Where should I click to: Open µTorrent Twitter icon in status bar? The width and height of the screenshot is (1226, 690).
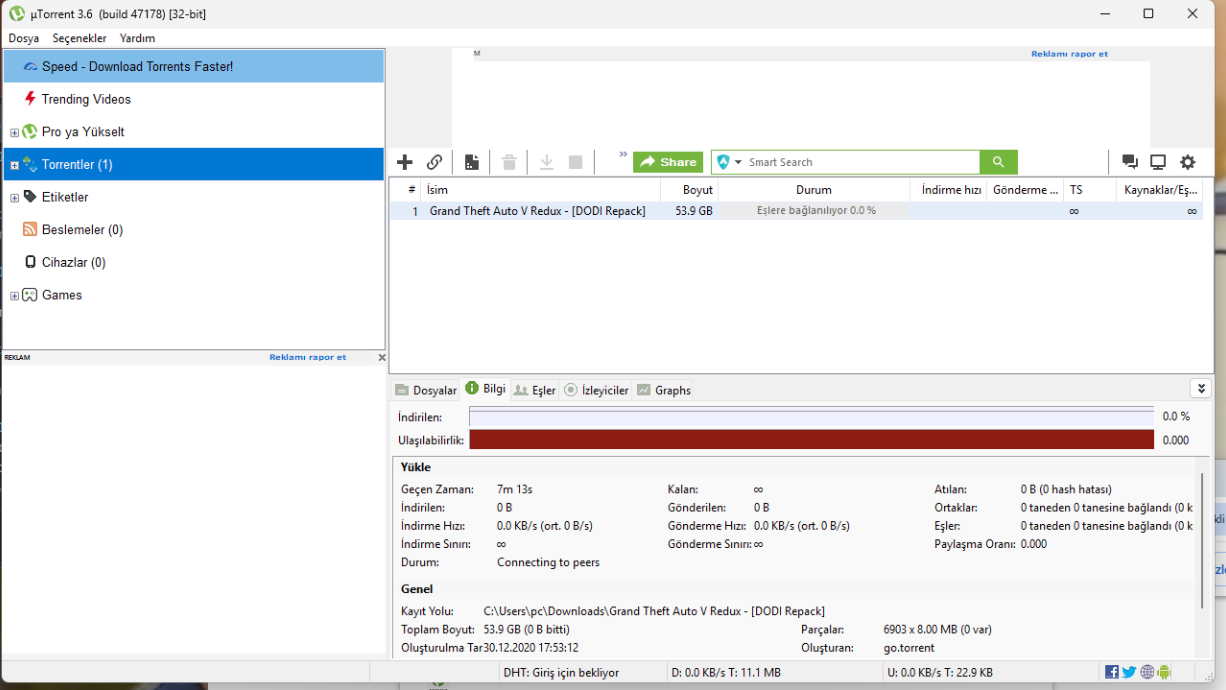tap(1129, 672)
